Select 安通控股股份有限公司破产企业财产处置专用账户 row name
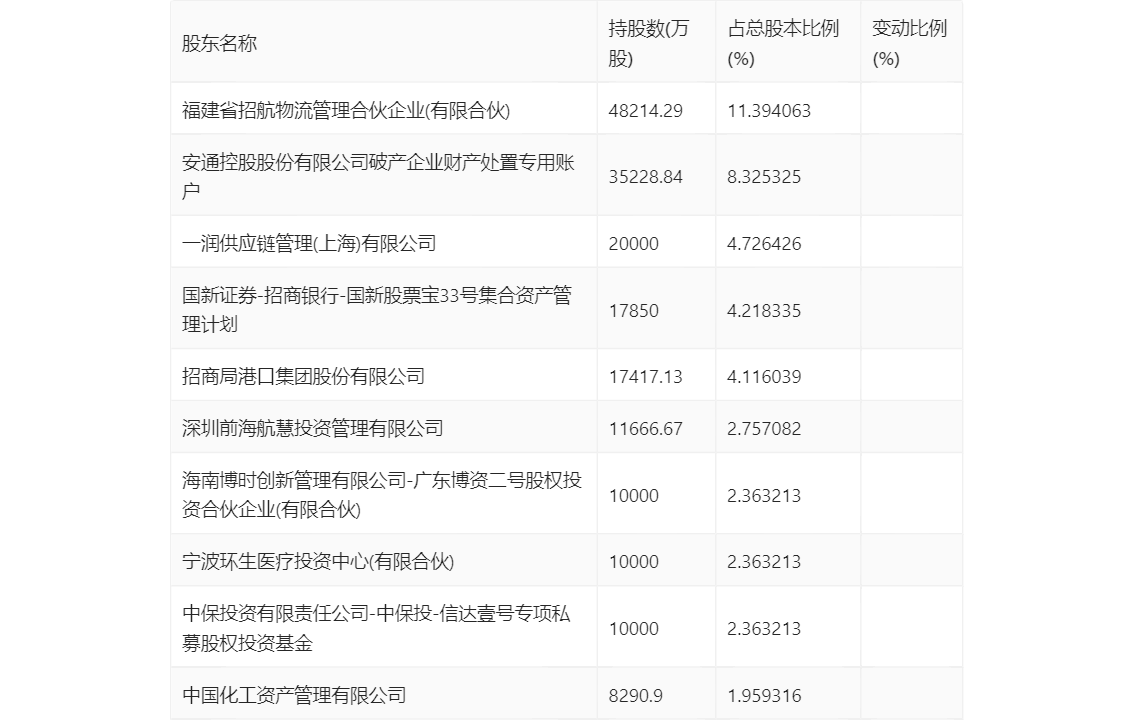The width and height of the screenshot is (1134, 720). tap(378, 176)
